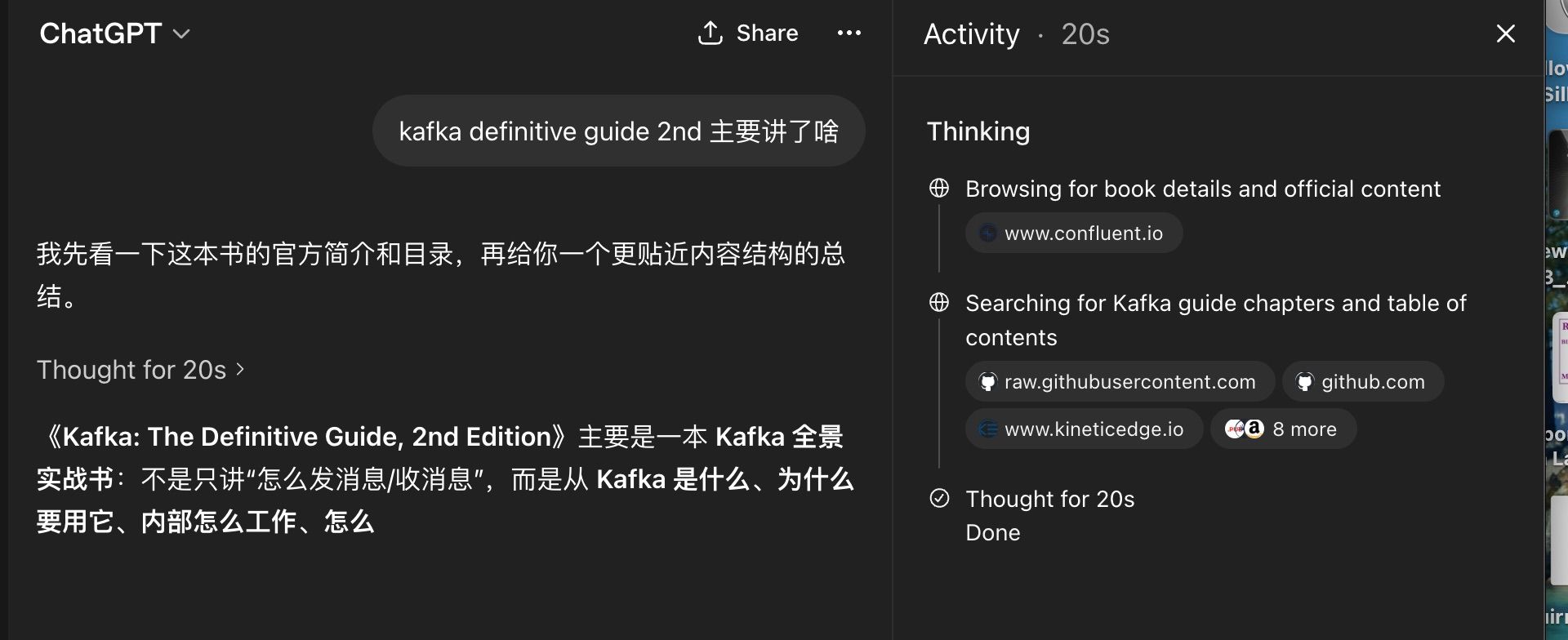
Task: Expand the "Thought for 20s" chevron
Action: (240, 370)
